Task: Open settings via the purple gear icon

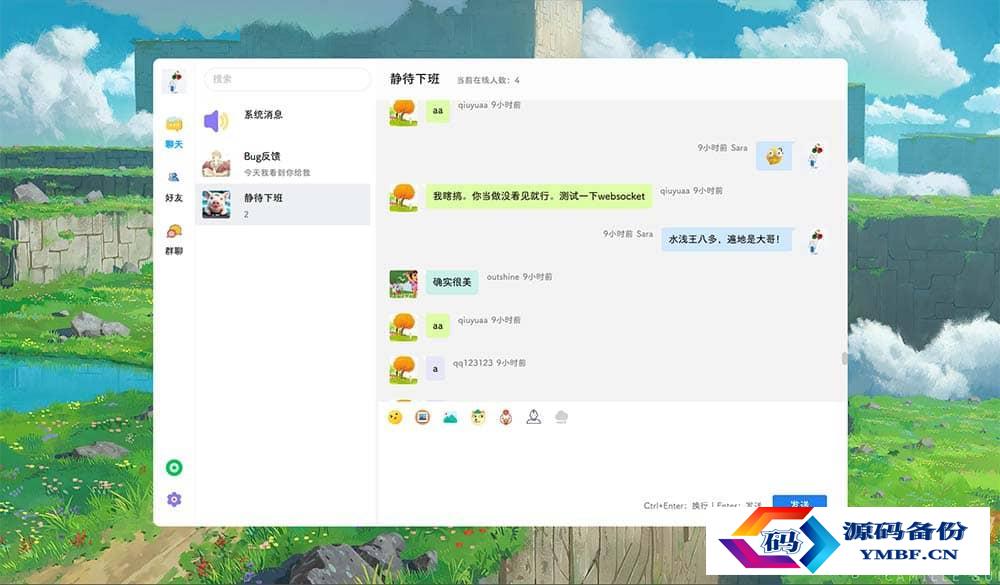Action: click(174, 499)
